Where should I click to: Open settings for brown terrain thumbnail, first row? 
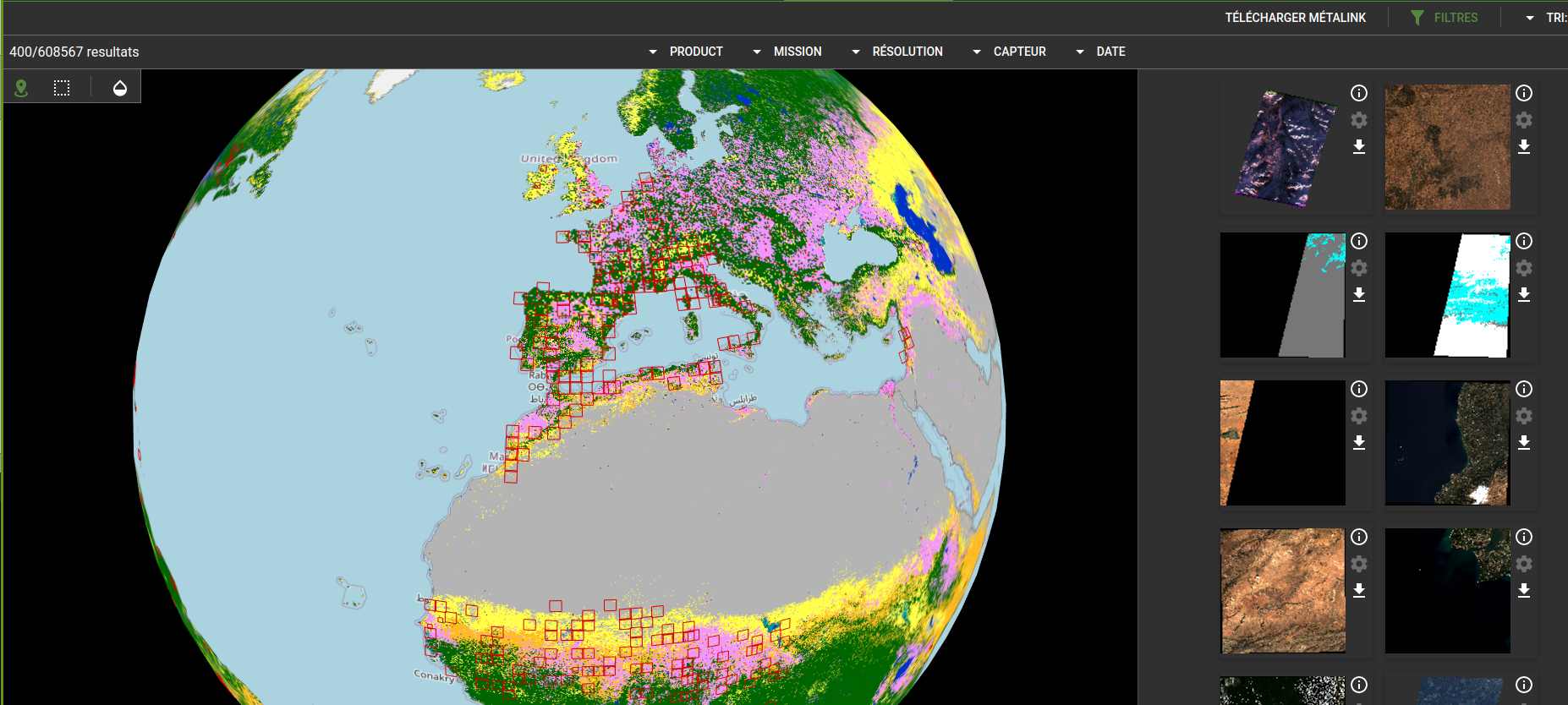click(x=1524, y=120)
